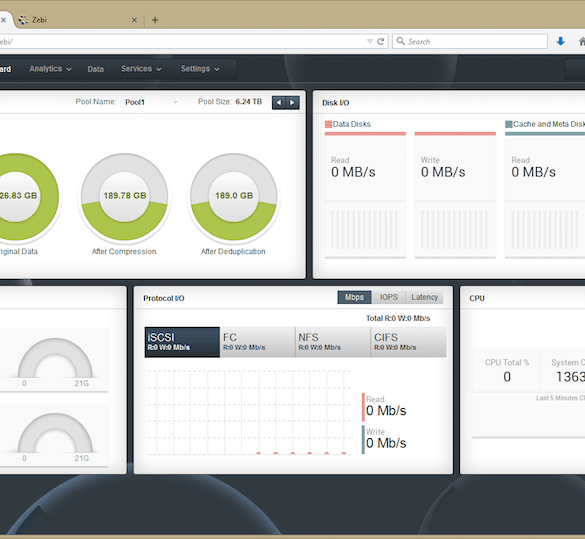Select the CIFS protocol tab
585x539 pixels.
[409, 342]
